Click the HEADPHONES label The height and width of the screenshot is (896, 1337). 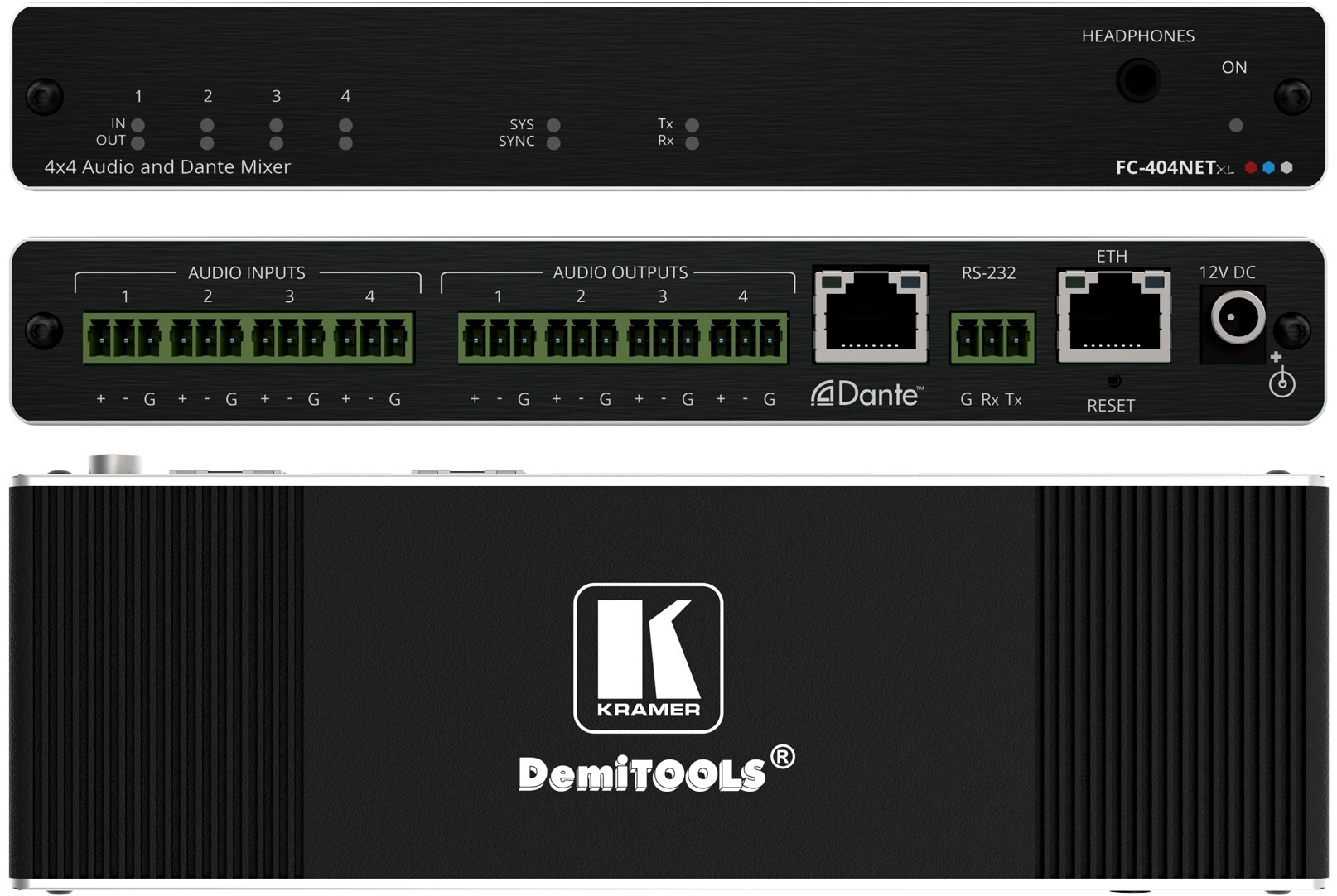1138,36
